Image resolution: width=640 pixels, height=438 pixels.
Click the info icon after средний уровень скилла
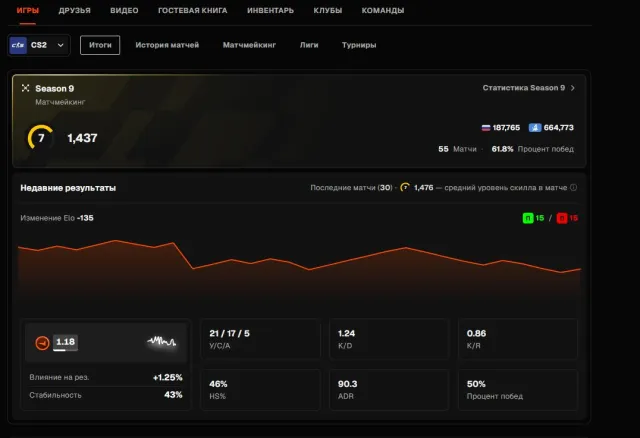(x=573, y=187)
